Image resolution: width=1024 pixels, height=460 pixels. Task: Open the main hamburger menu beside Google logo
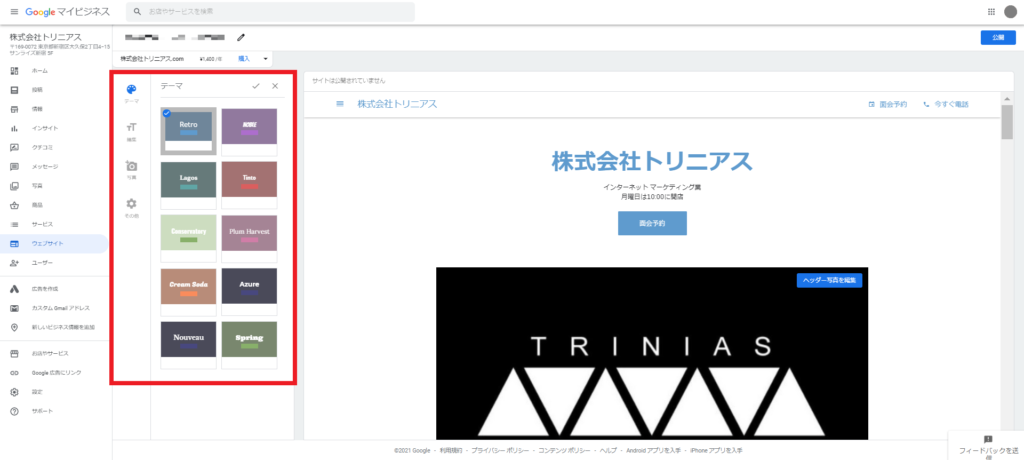click(14, 12)
